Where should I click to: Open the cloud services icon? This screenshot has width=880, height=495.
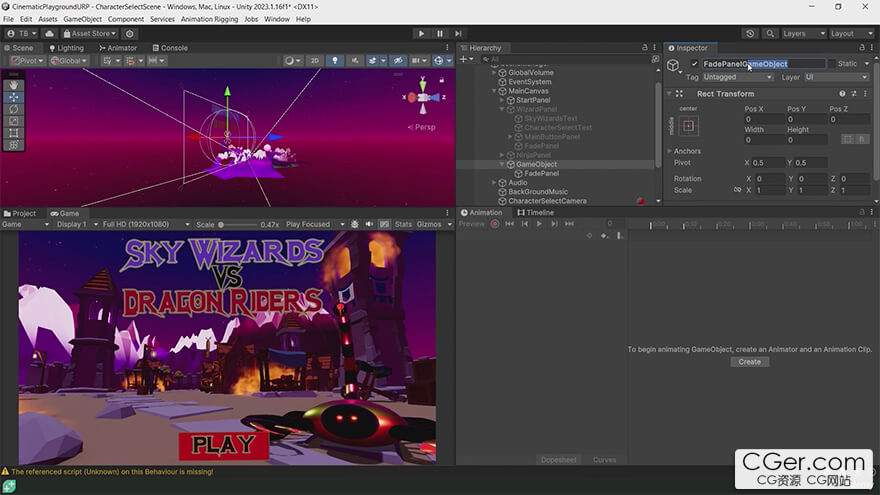(49, 34)
